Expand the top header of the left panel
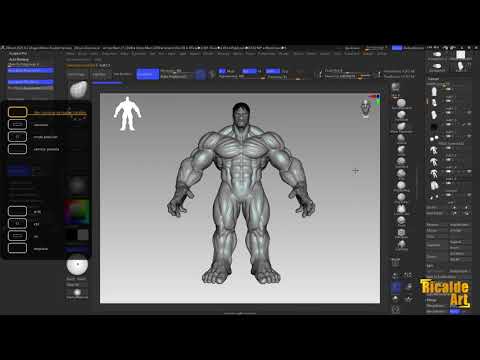The height and width of the screenshot is (360, 480). [x=17, y=53]
